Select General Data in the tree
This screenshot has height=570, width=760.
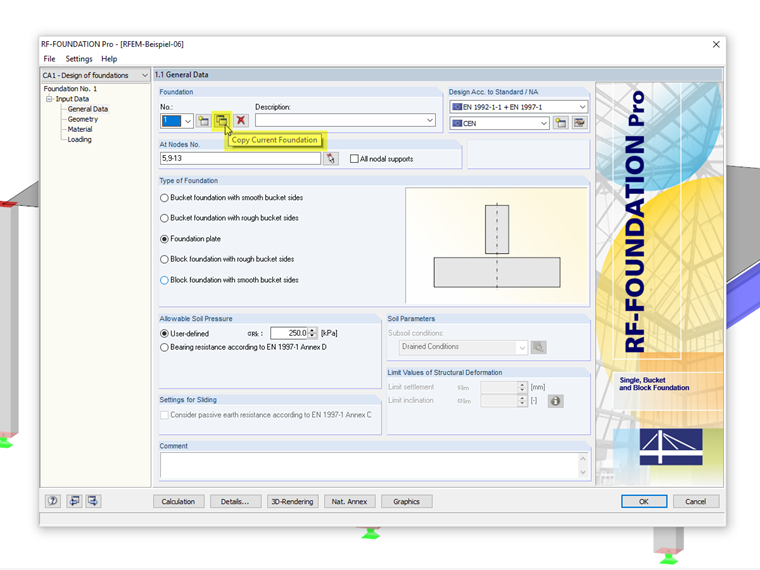[x=88, y=109]
